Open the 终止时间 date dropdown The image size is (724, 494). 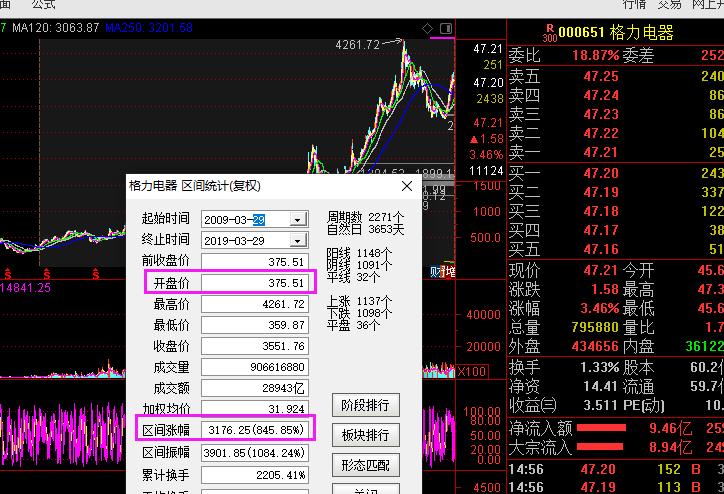tap(298, 241)
